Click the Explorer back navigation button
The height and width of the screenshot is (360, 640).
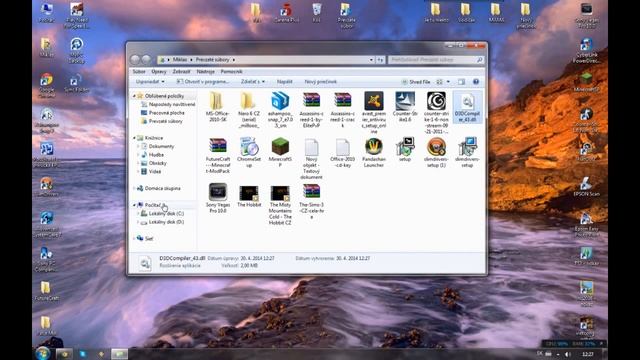pos(135,60)
